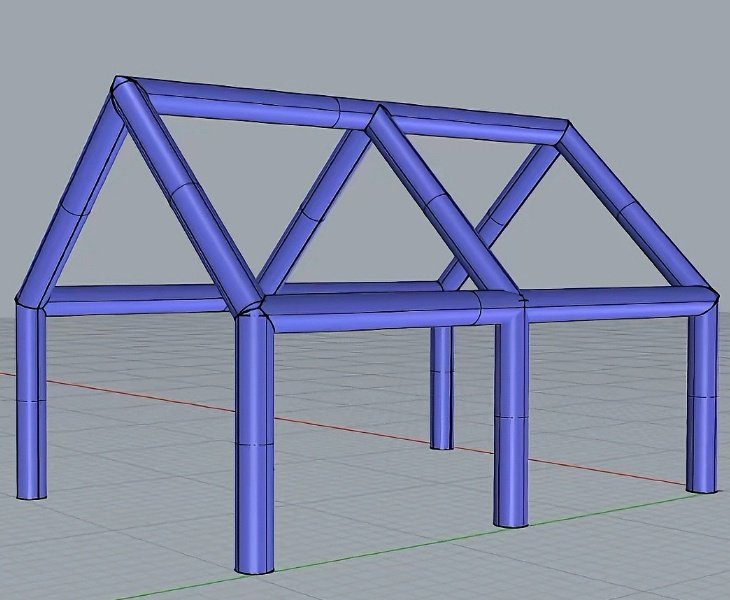Select the roof ridge pipe at top
The image size is (730, 600).
coord(340,107)
